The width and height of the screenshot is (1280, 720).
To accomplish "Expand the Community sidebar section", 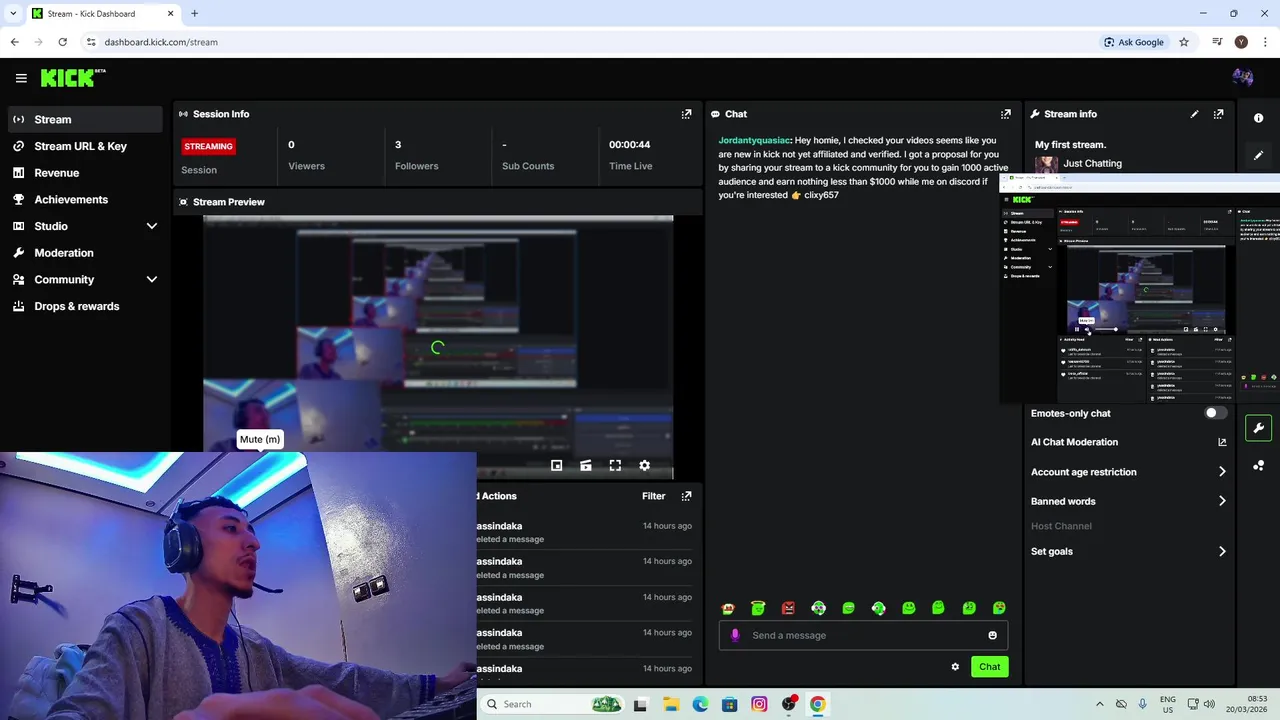I will [x=152, y=280].
